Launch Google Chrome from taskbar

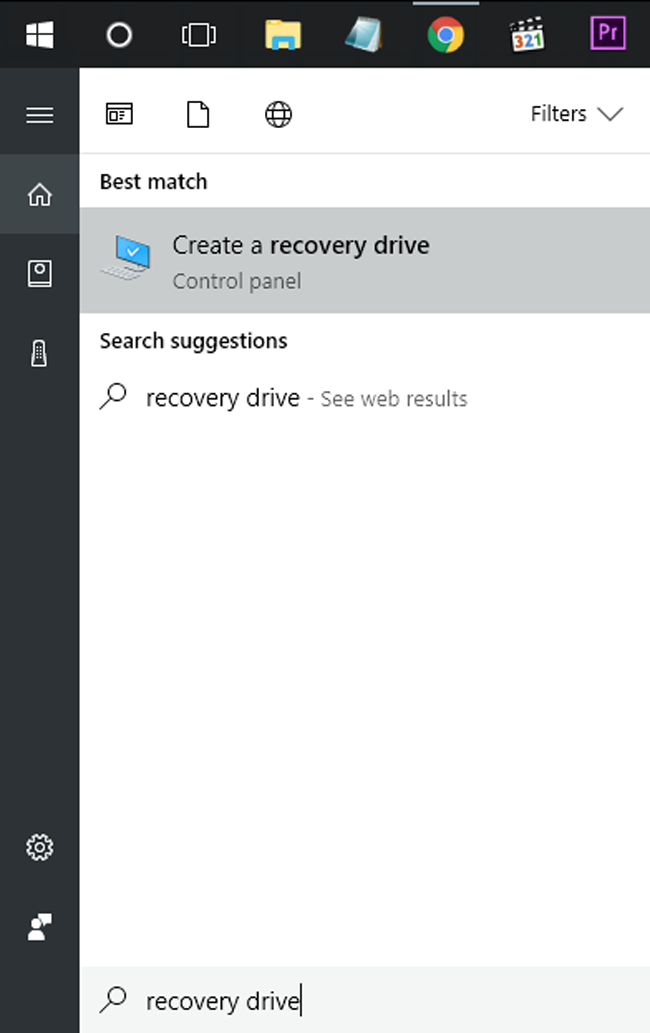point(445,35)
